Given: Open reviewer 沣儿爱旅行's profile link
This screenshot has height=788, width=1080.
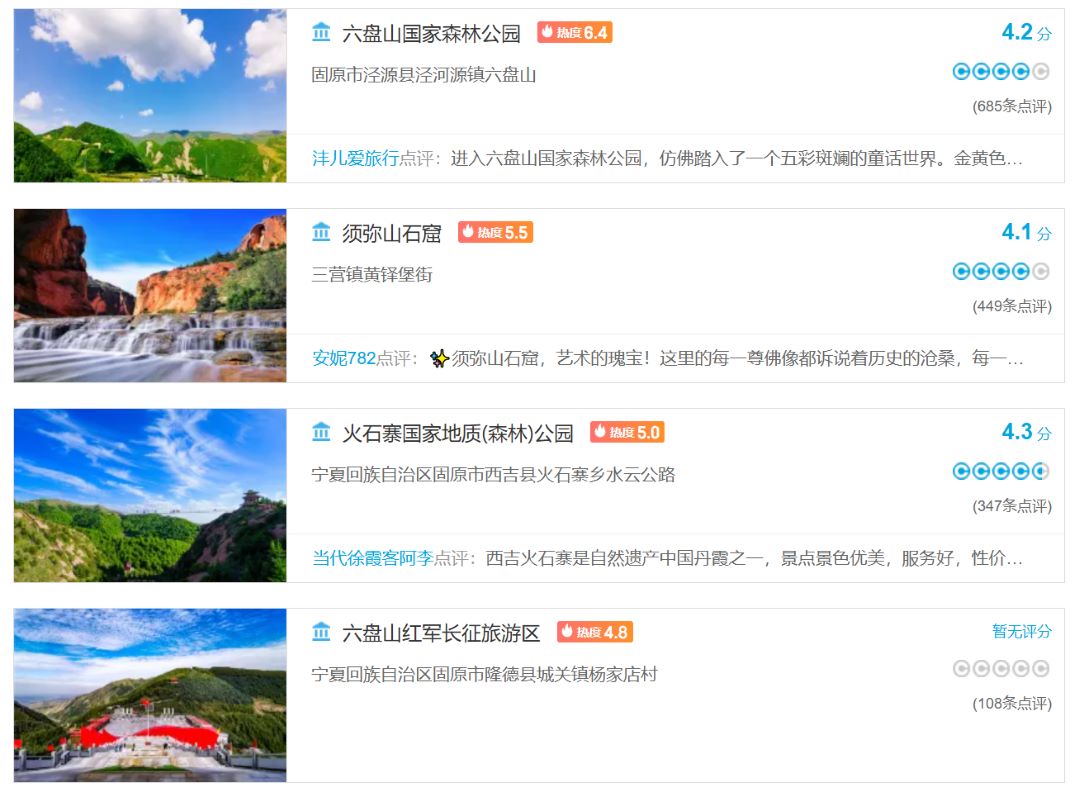Looking at the screenshot, I should click(x=355, y=158).
